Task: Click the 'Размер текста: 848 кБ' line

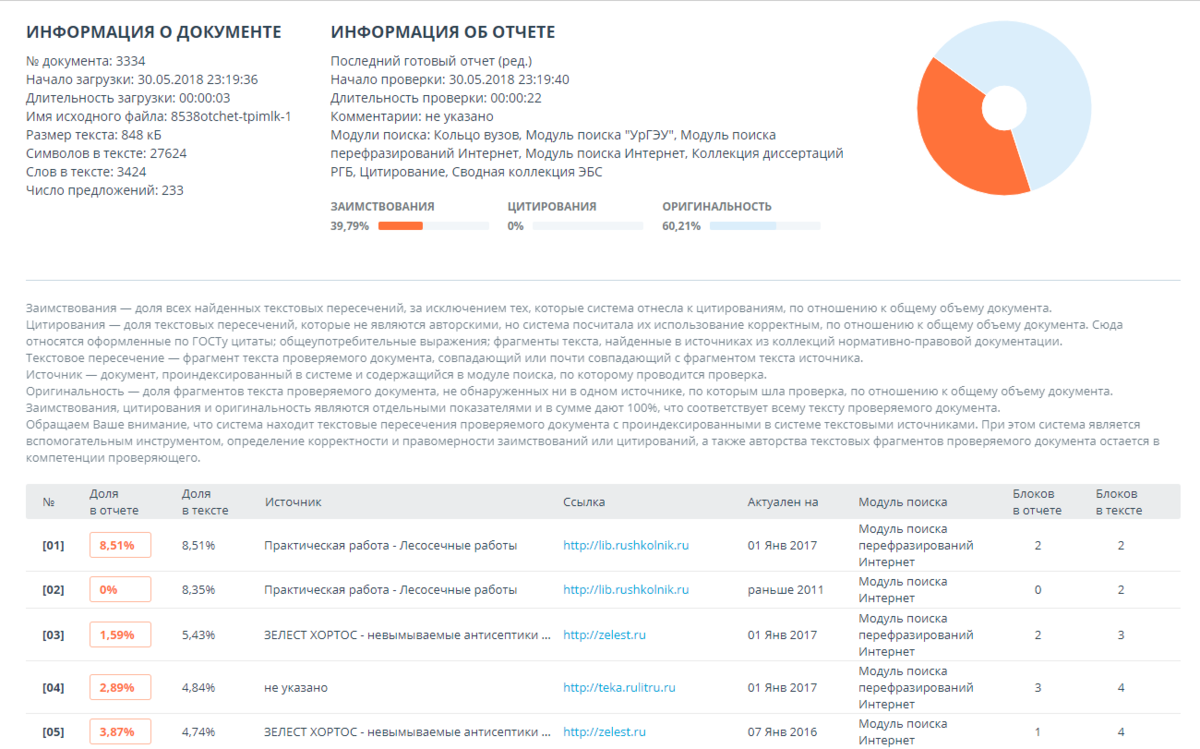Action: (x=94, y=134)
